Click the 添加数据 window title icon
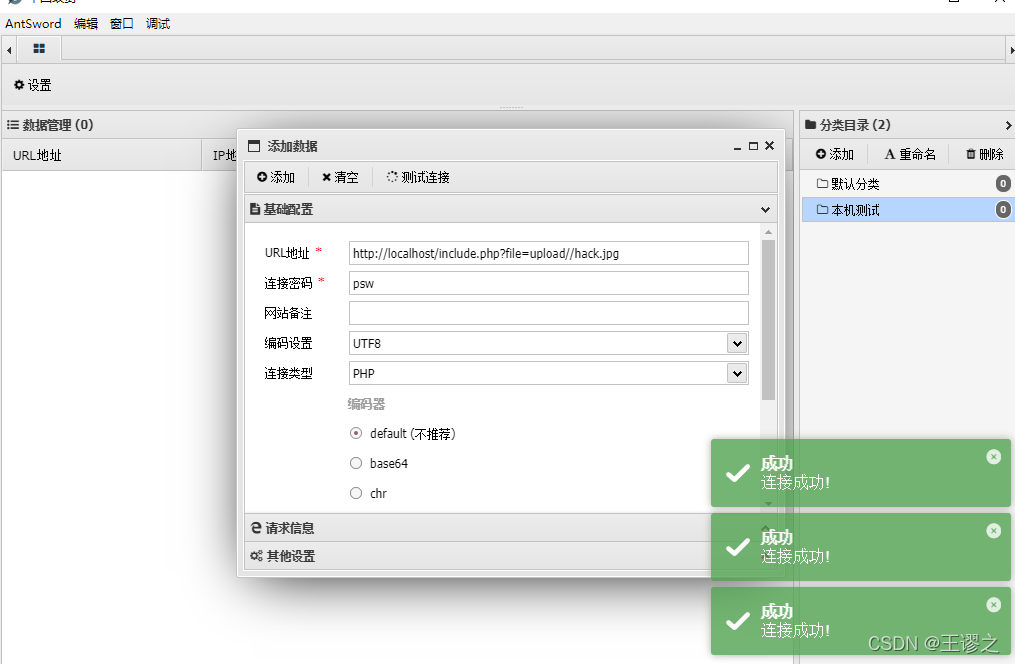 pyautogui.click(x=254, y=146)
